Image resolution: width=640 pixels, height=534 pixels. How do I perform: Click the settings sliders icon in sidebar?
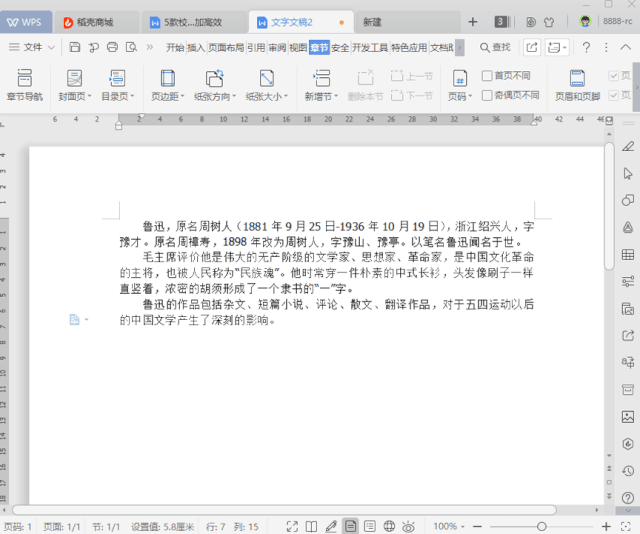[628, 281]
